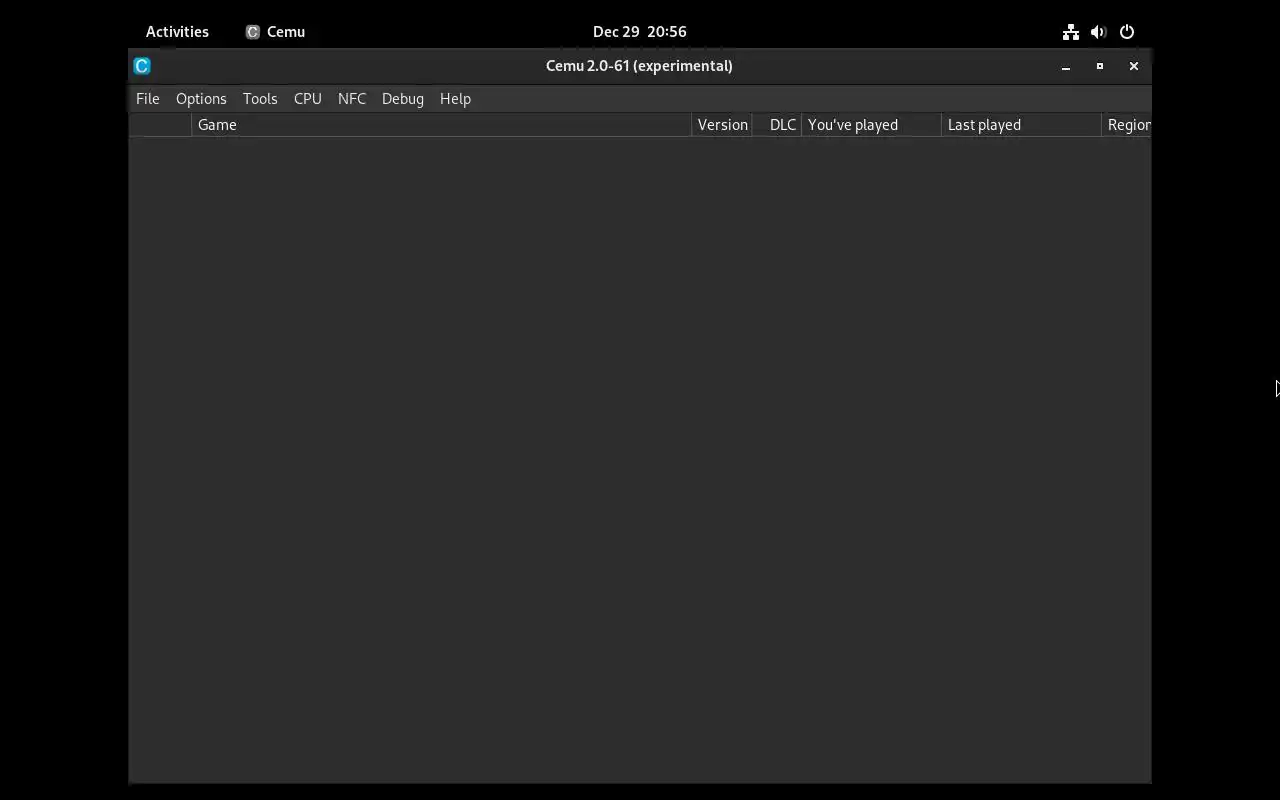Click the power icon in top bar
This screenshot has width=1280, height=800.
[x=1127, y=32]
